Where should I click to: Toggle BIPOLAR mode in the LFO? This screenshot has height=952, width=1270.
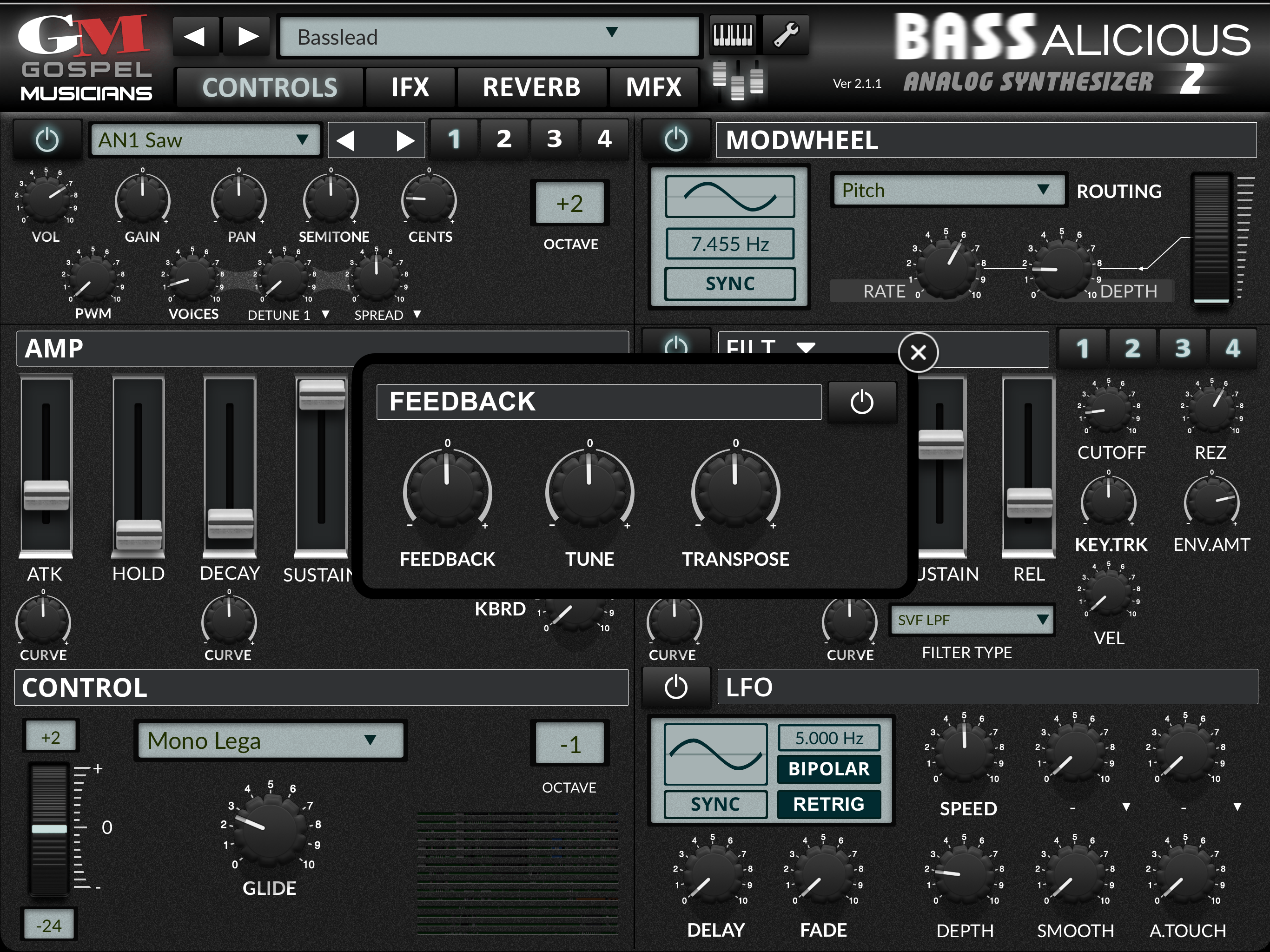[x=828, y=769]
